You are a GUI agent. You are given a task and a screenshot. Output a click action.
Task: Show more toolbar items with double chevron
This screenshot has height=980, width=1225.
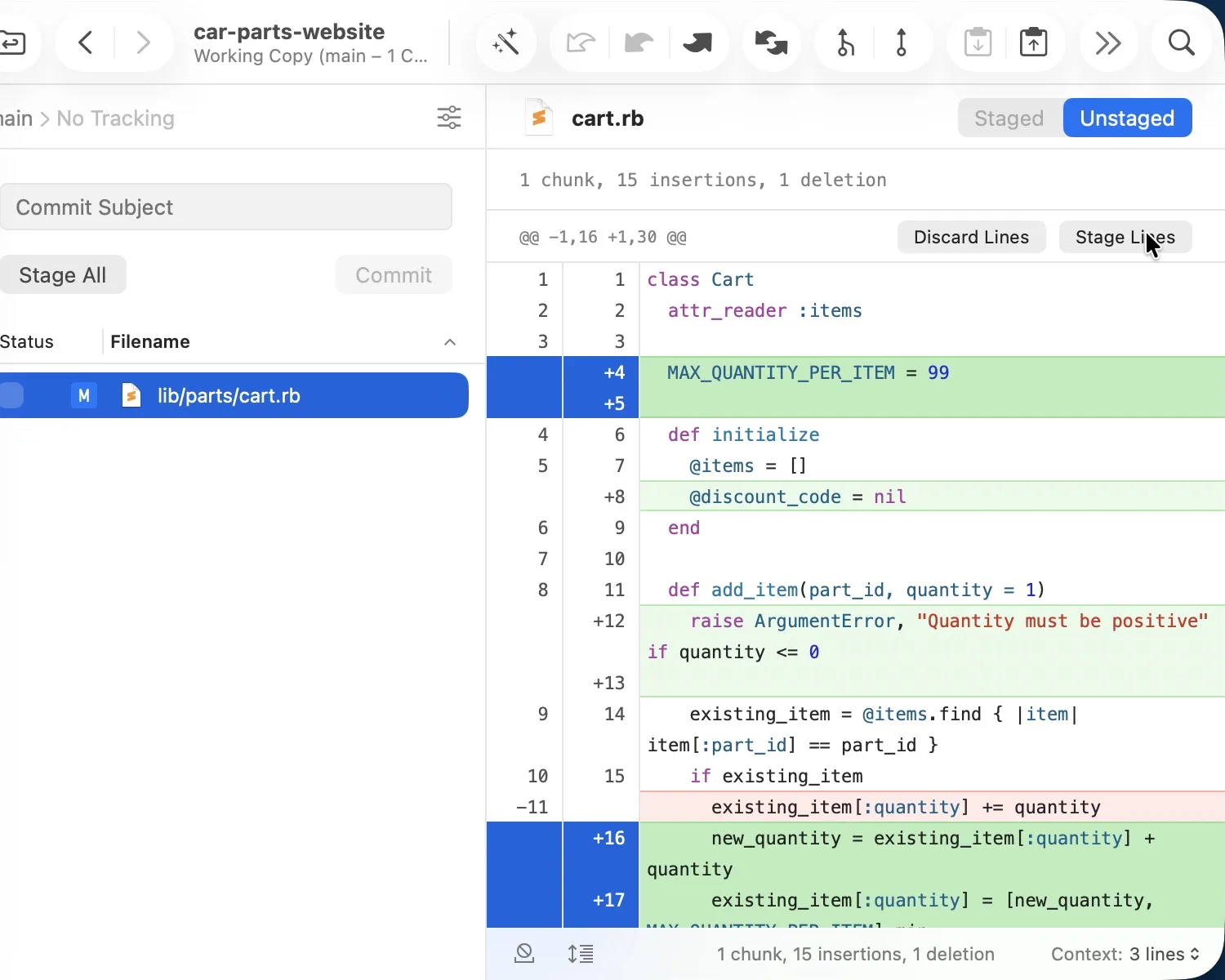point(1108,42)
